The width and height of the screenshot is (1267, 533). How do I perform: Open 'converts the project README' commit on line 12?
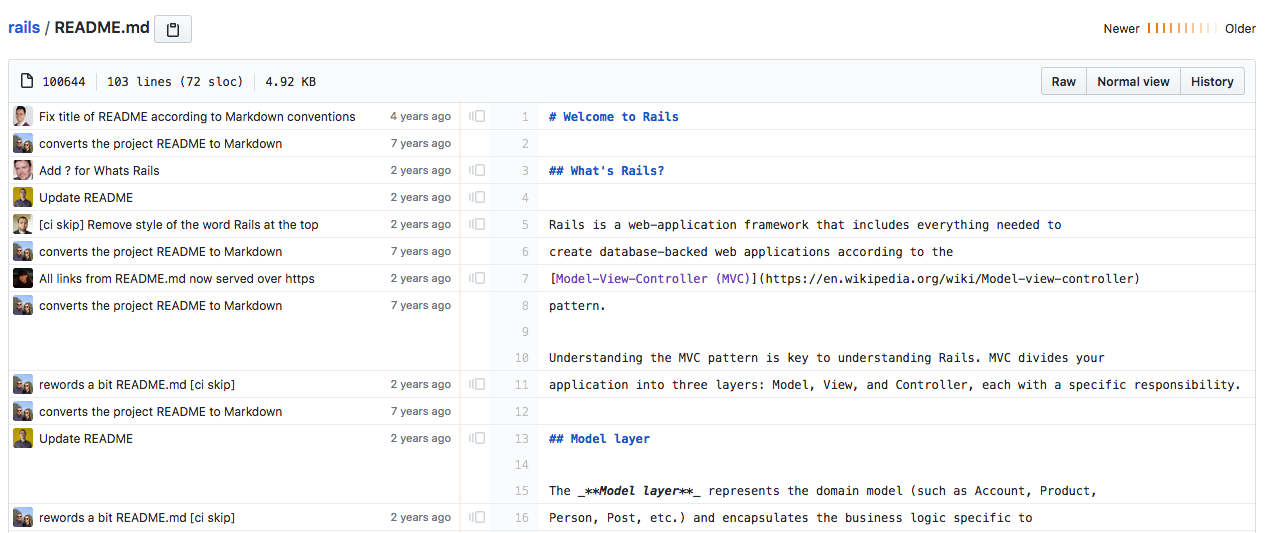coord(160,411)
